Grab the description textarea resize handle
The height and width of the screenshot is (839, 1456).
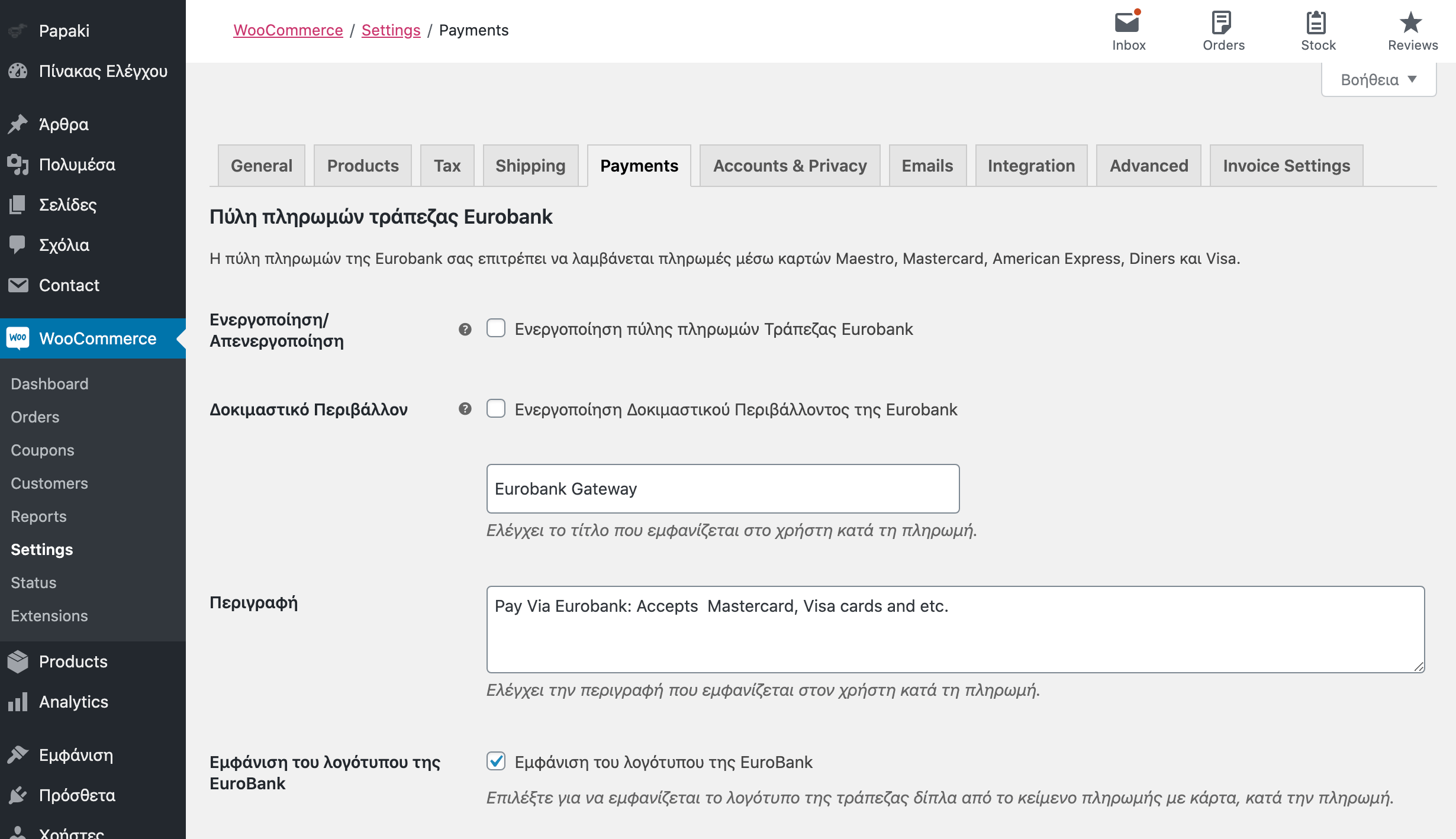pos(1419,667)
